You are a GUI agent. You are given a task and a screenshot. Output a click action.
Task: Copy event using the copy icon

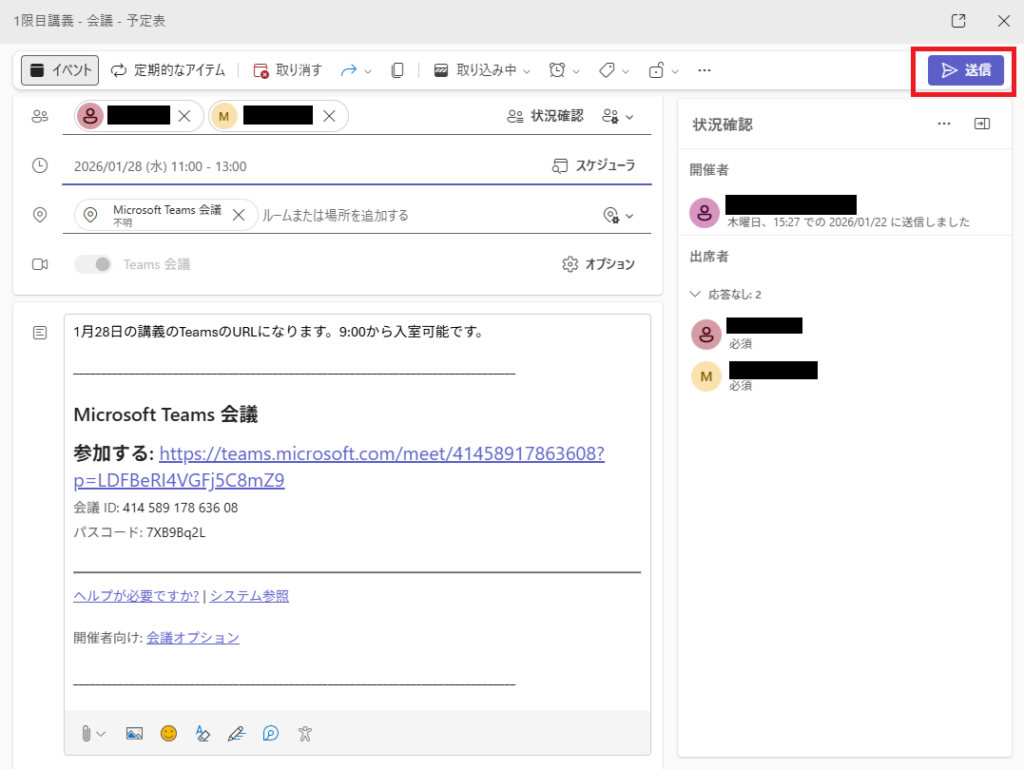coord(397,70)
